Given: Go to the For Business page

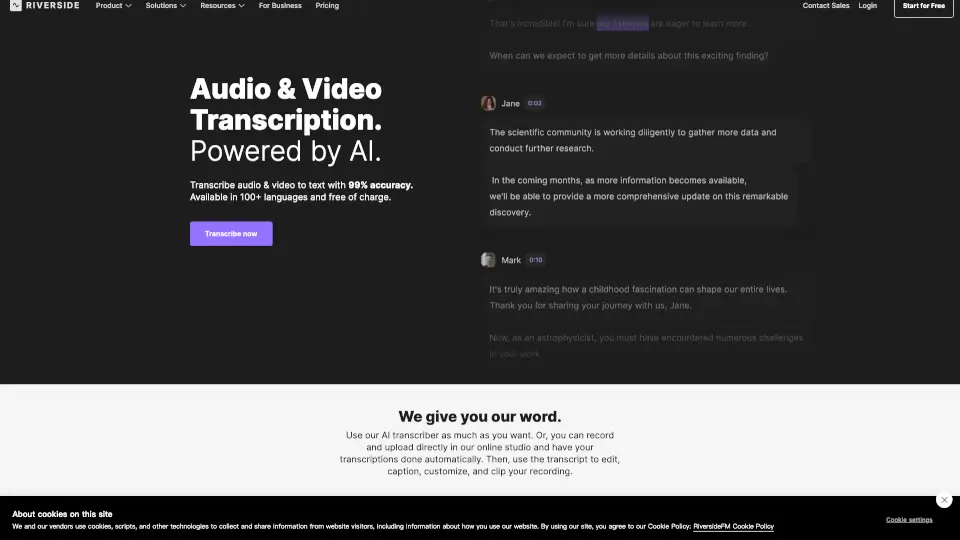Looking at the screenshot, I should pyautogui.click(x=280, y=6).
